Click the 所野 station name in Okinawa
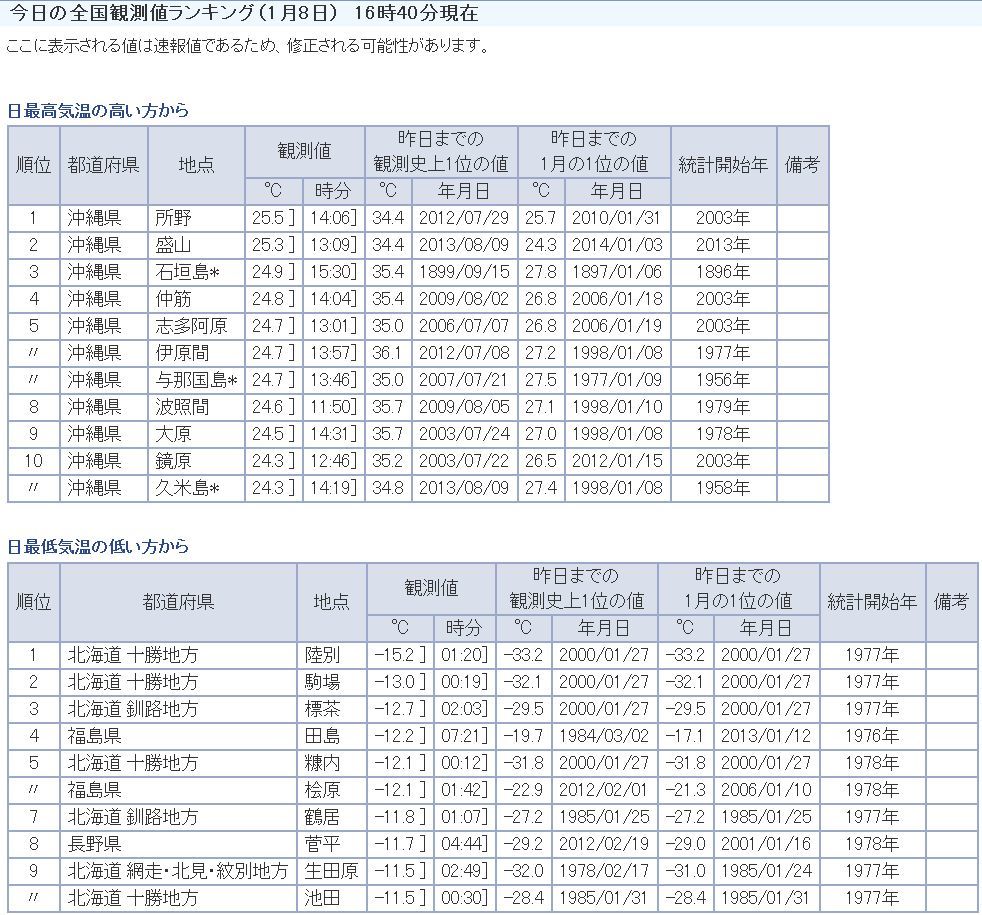 click(x=173, y=218)
